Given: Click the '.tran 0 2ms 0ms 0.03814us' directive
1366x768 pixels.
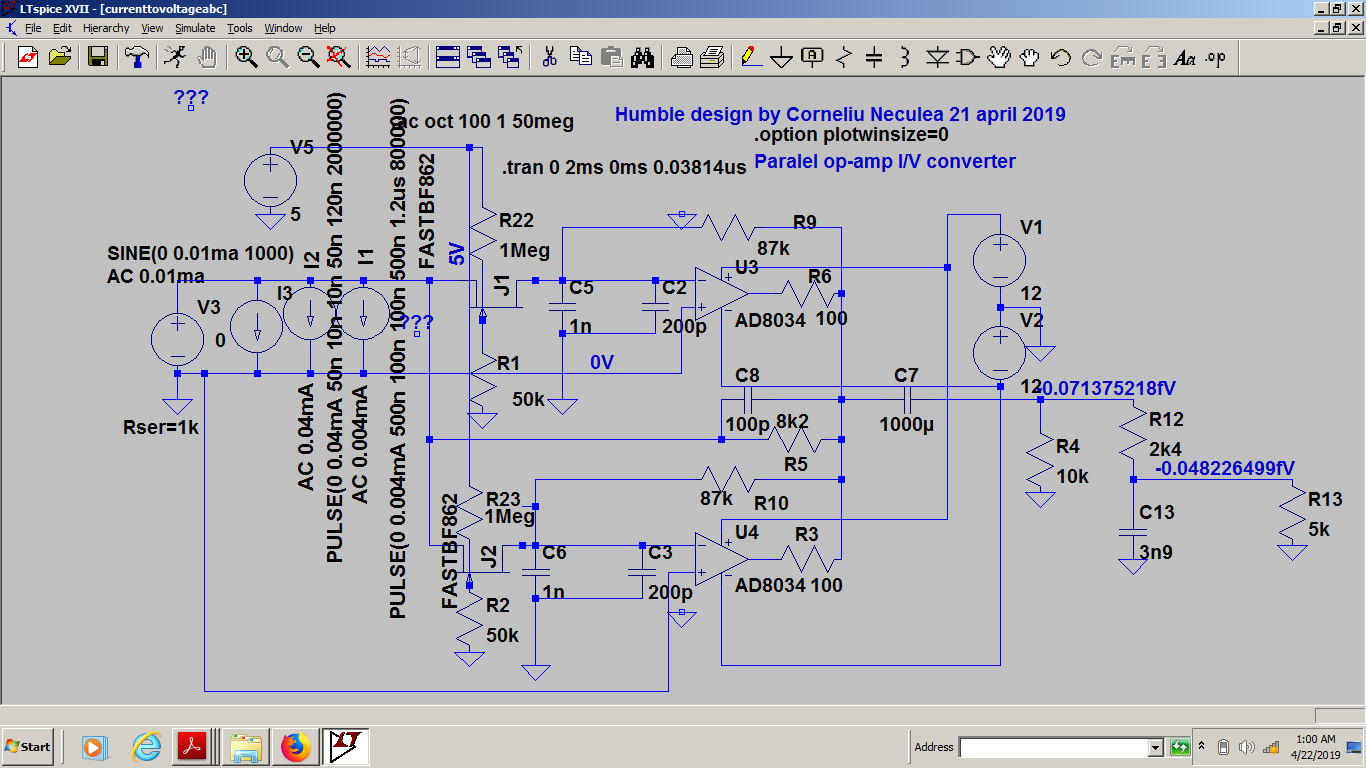Looking at the screenshot, I should [x=624, y=168].
